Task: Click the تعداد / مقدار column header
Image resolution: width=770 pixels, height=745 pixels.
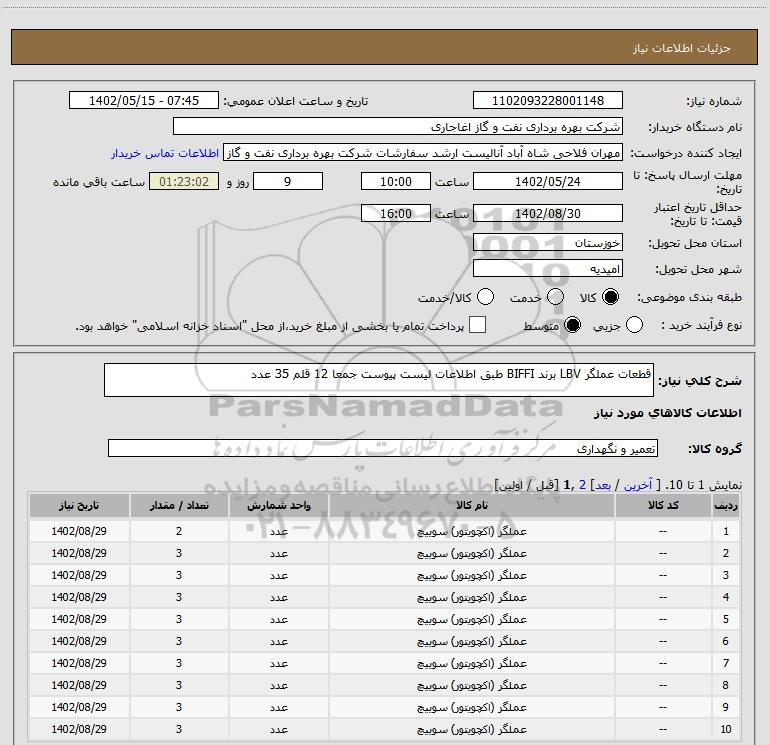Action: tap(179, 505)
